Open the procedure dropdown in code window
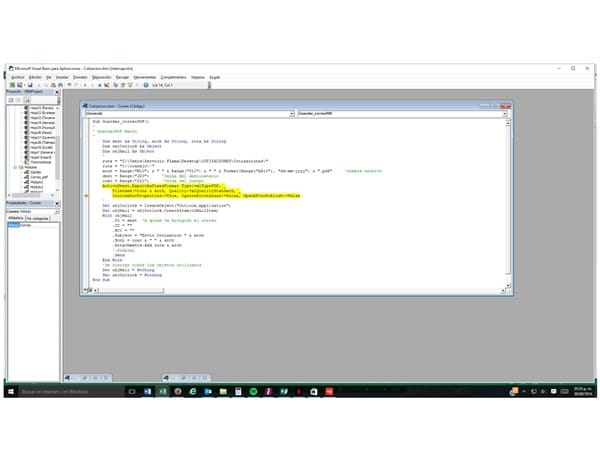Image resolution: width=600 pixels, height=464 pixels. click(x=504, y=114)
